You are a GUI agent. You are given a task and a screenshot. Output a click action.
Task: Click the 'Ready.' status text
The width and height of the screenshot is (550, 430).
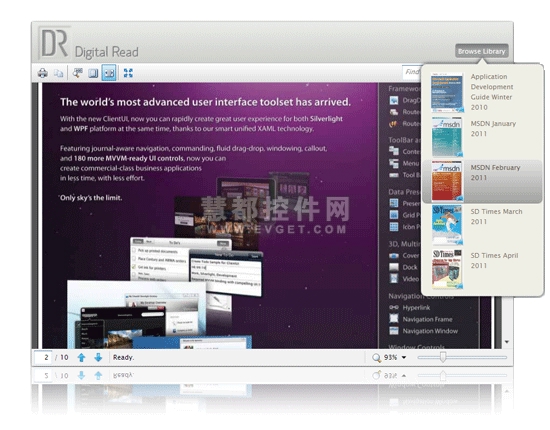[123, 357]
